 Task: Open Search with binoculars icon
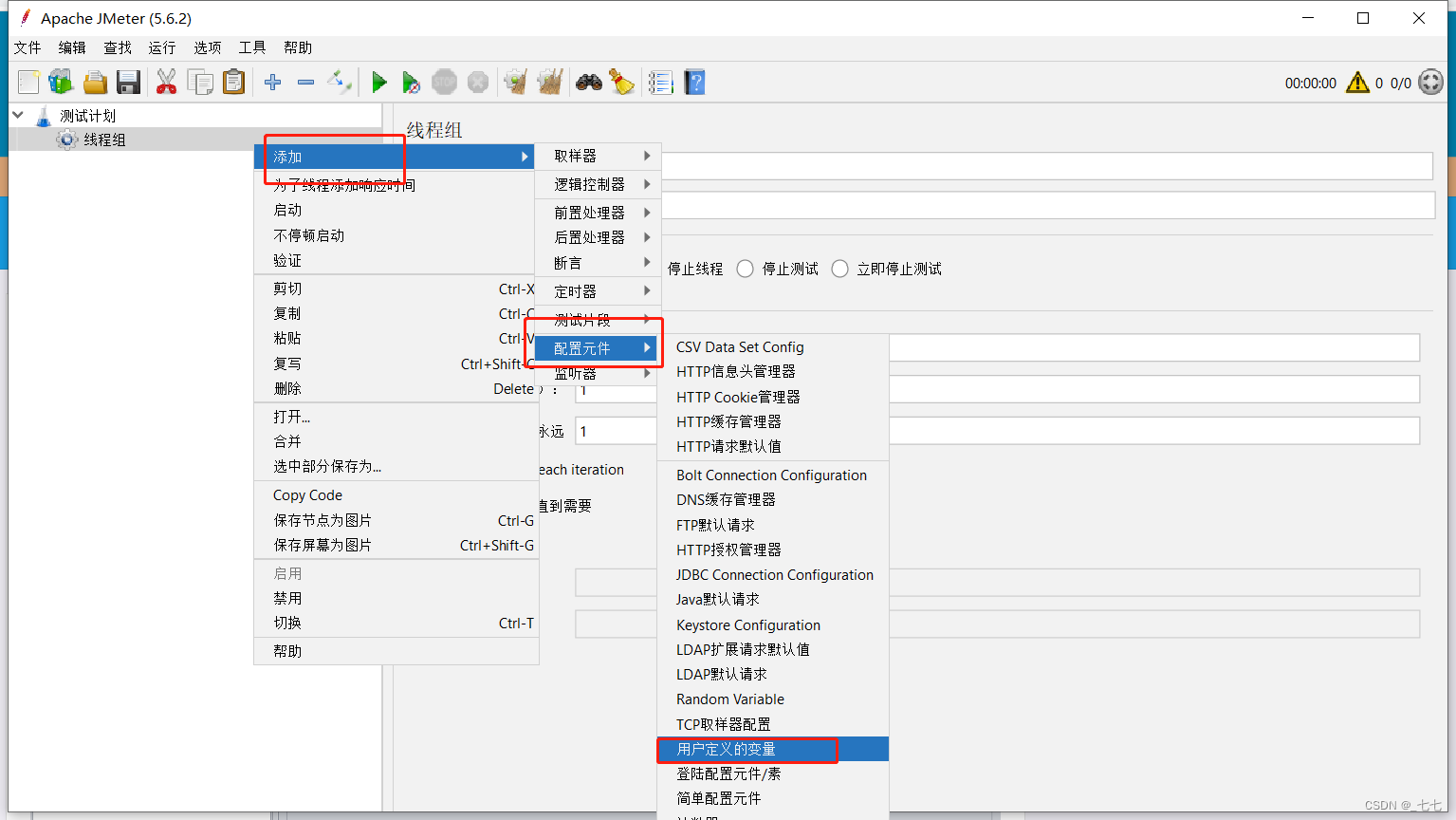coord(589,83)
